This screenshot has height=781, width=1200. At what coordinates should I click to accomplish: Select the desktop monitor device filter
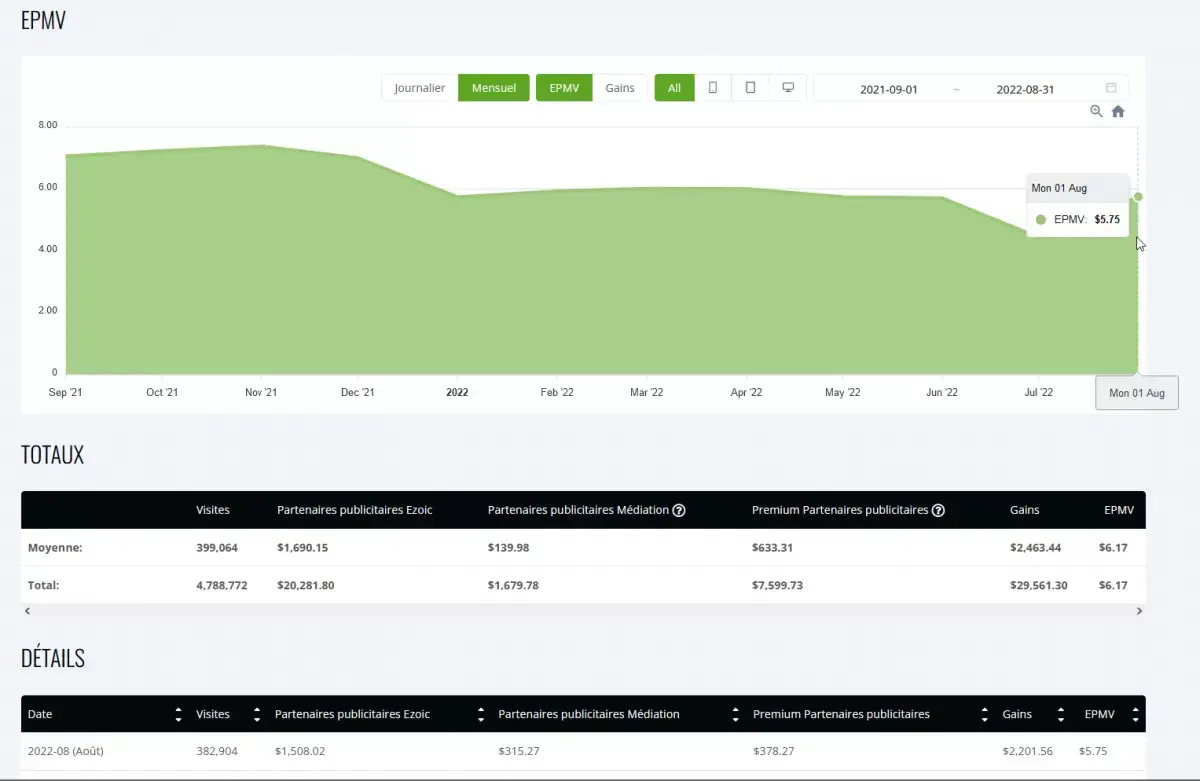click(788, 88)
